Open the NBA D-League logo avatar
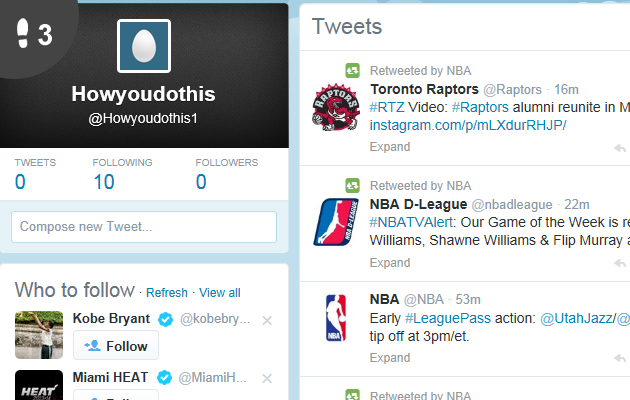 [x=336, y=222]
